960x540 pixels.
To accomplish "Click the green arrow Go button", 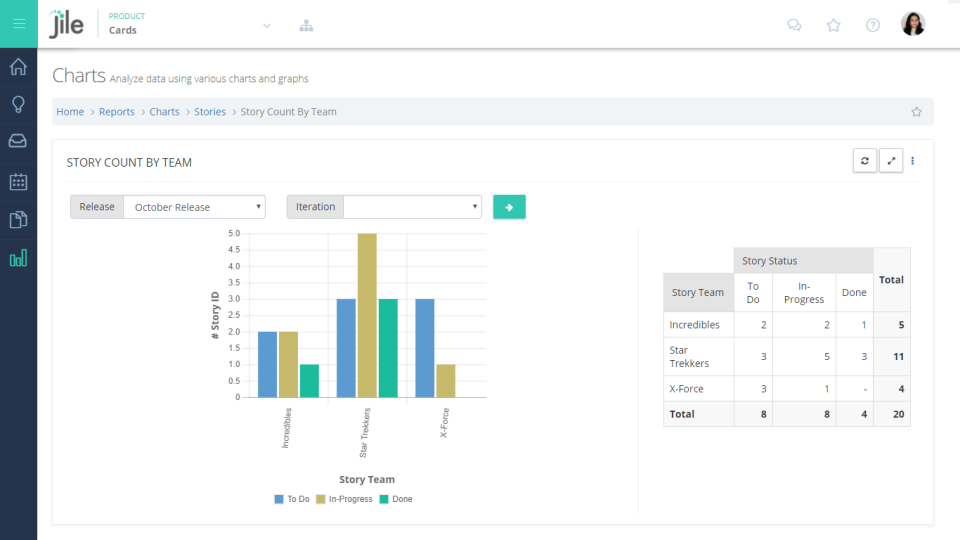I will pyautogui.click(x=509, y=207).
